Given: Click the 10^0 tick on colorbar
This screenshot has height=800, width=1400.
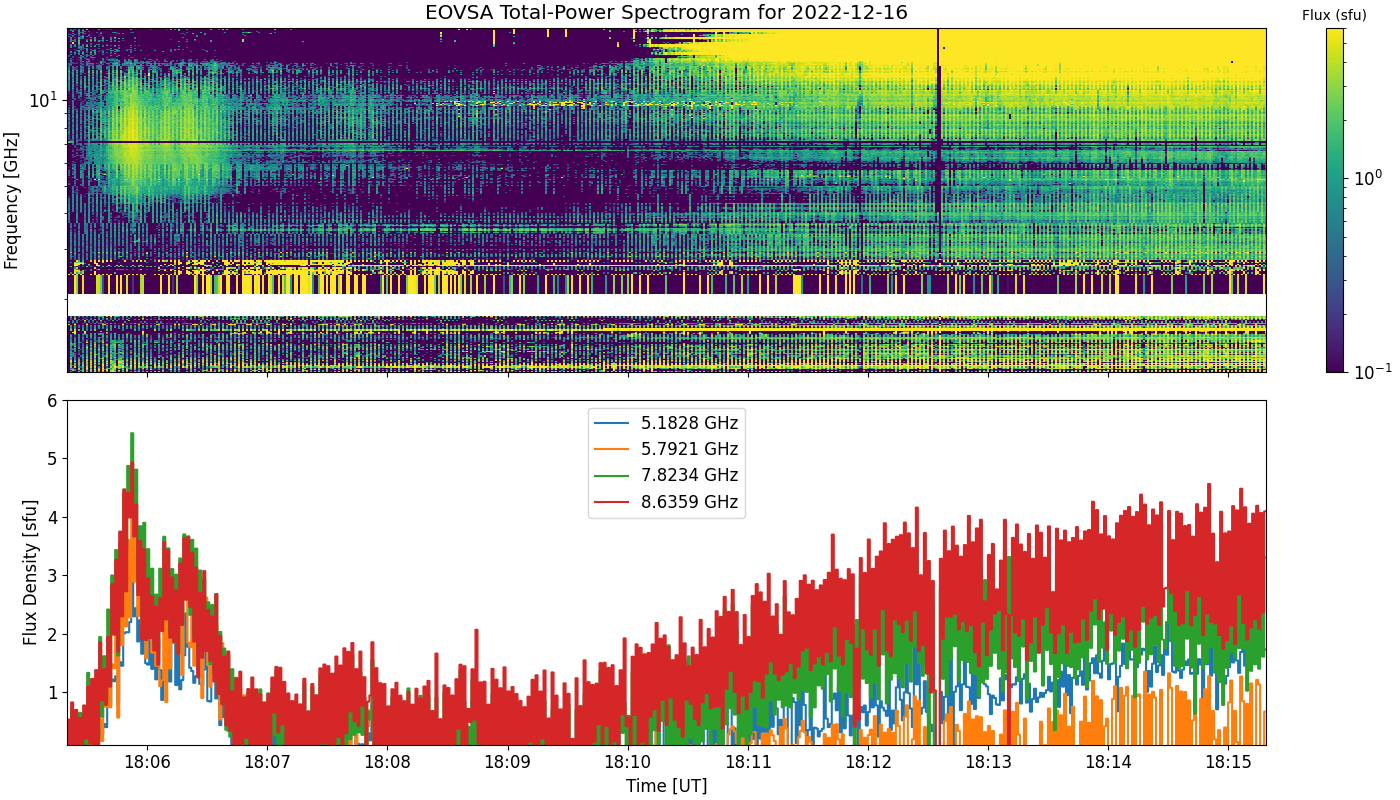Looking at the screenshot, I should coord(1366,178).
